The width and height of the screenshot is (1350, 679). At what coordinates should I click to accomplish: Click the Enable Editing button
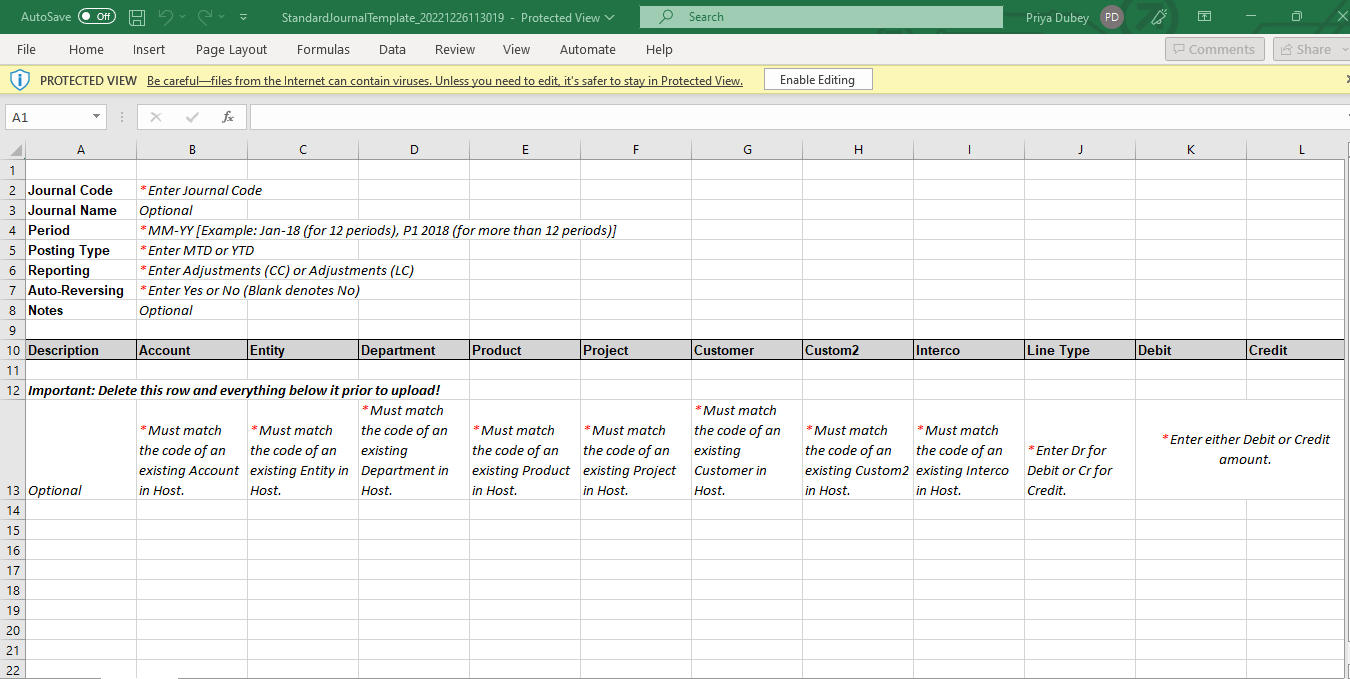click(x=818, y=80)
